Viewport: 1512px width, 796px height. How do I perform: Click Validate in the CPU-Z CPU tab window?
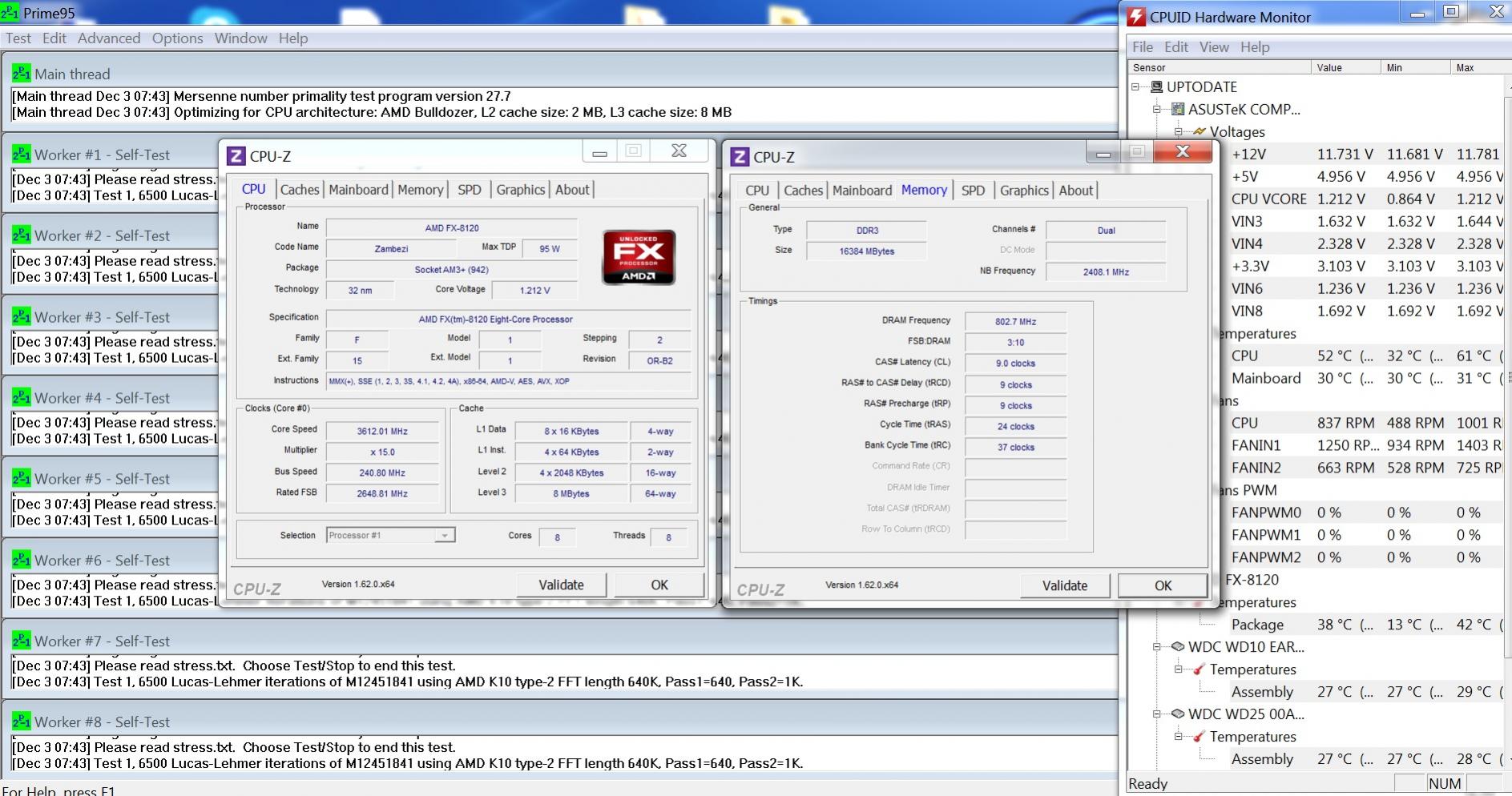pos(561,585)
